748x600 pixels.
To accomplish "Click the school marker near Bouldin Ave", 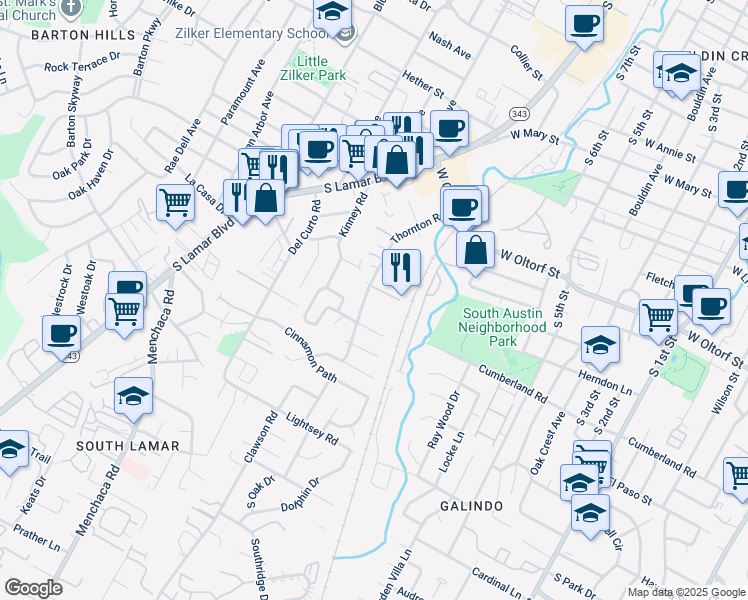I will tap(682, 76).
